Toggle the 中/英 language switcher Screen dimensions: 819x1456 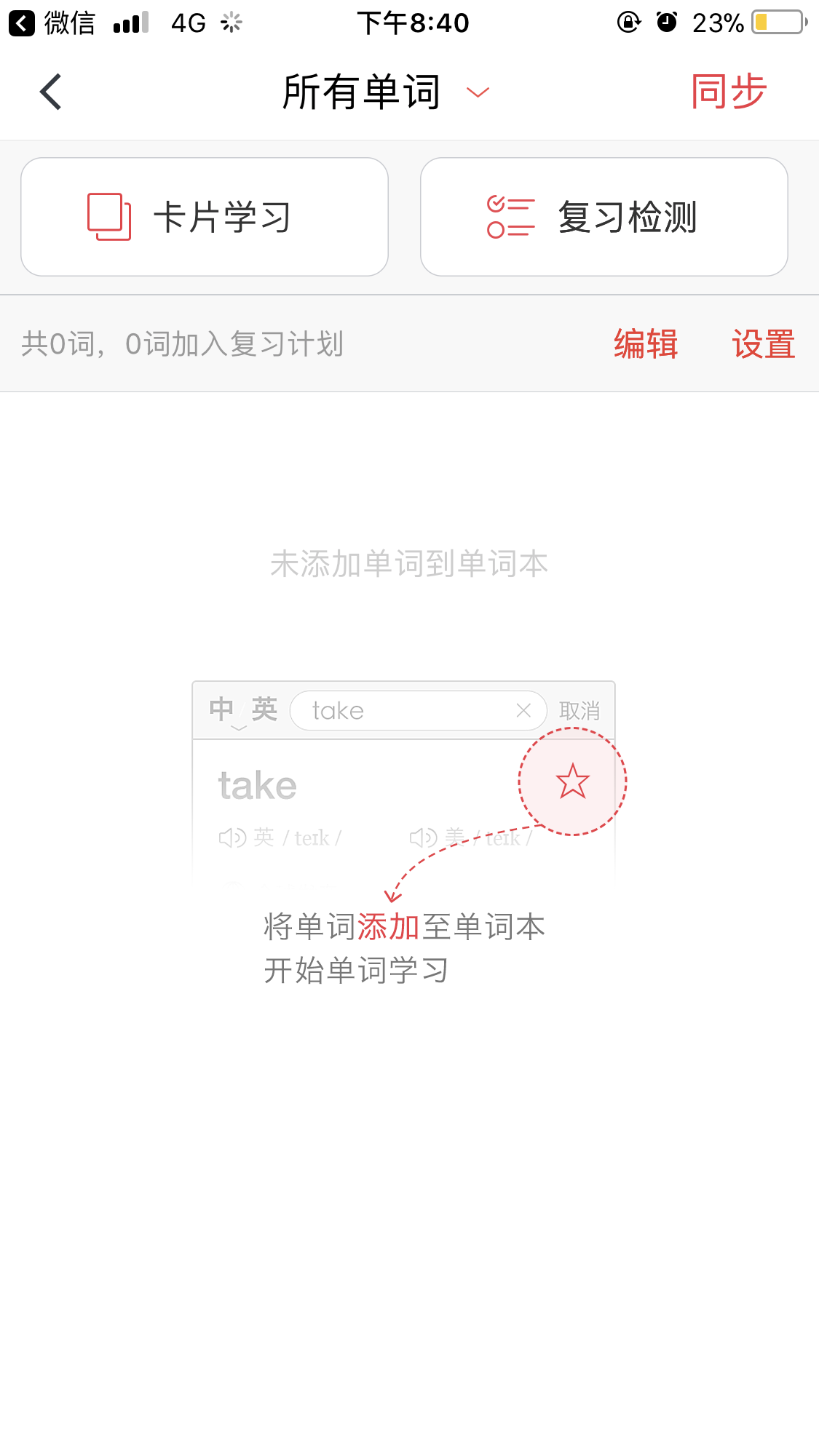(x=243, y=710)
